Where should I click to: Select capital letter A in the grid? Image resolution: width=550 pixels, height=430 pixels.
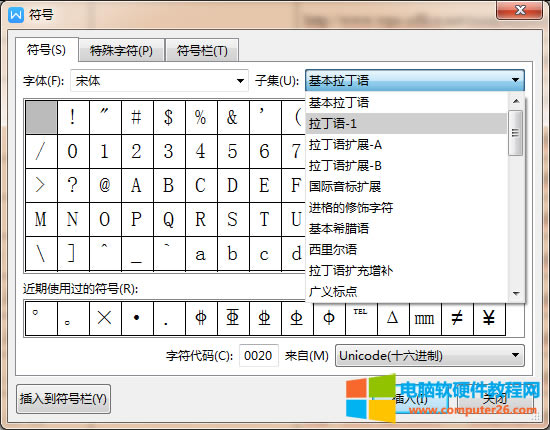137,185
